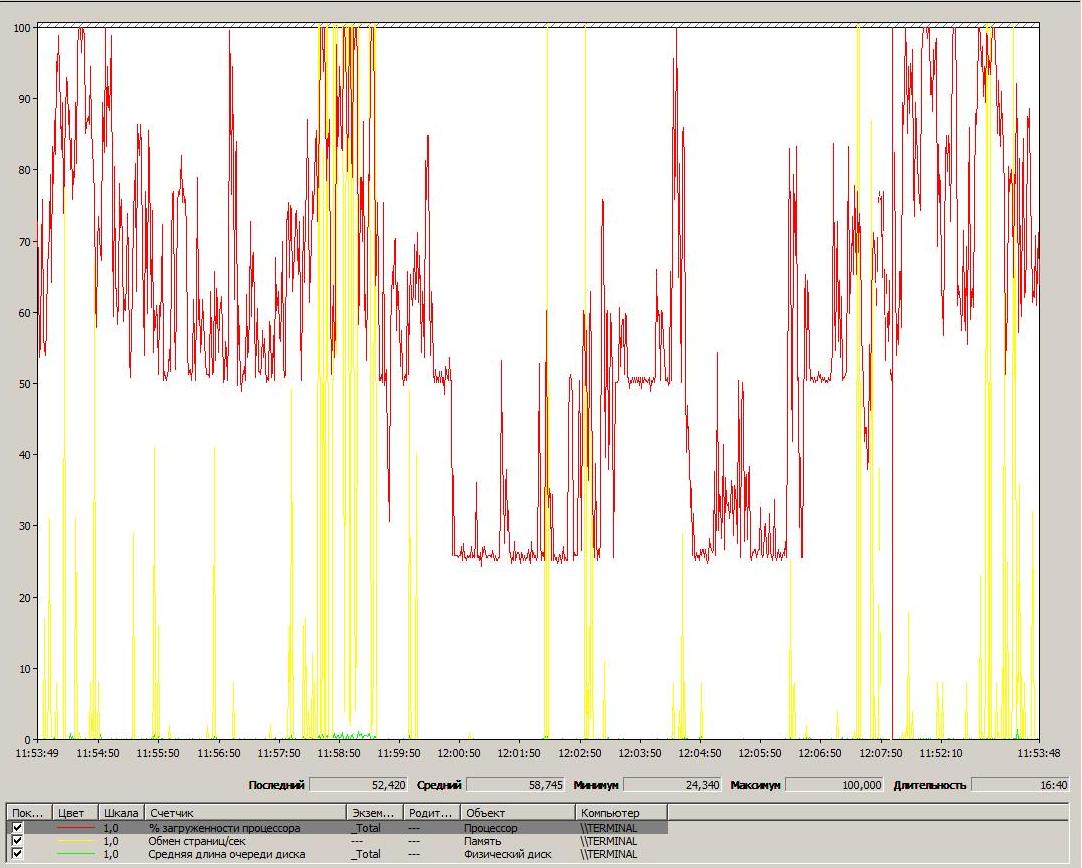Click the 12:00:50 time axis label
The image size is (1082, 868).
click(x=459, y=753)
